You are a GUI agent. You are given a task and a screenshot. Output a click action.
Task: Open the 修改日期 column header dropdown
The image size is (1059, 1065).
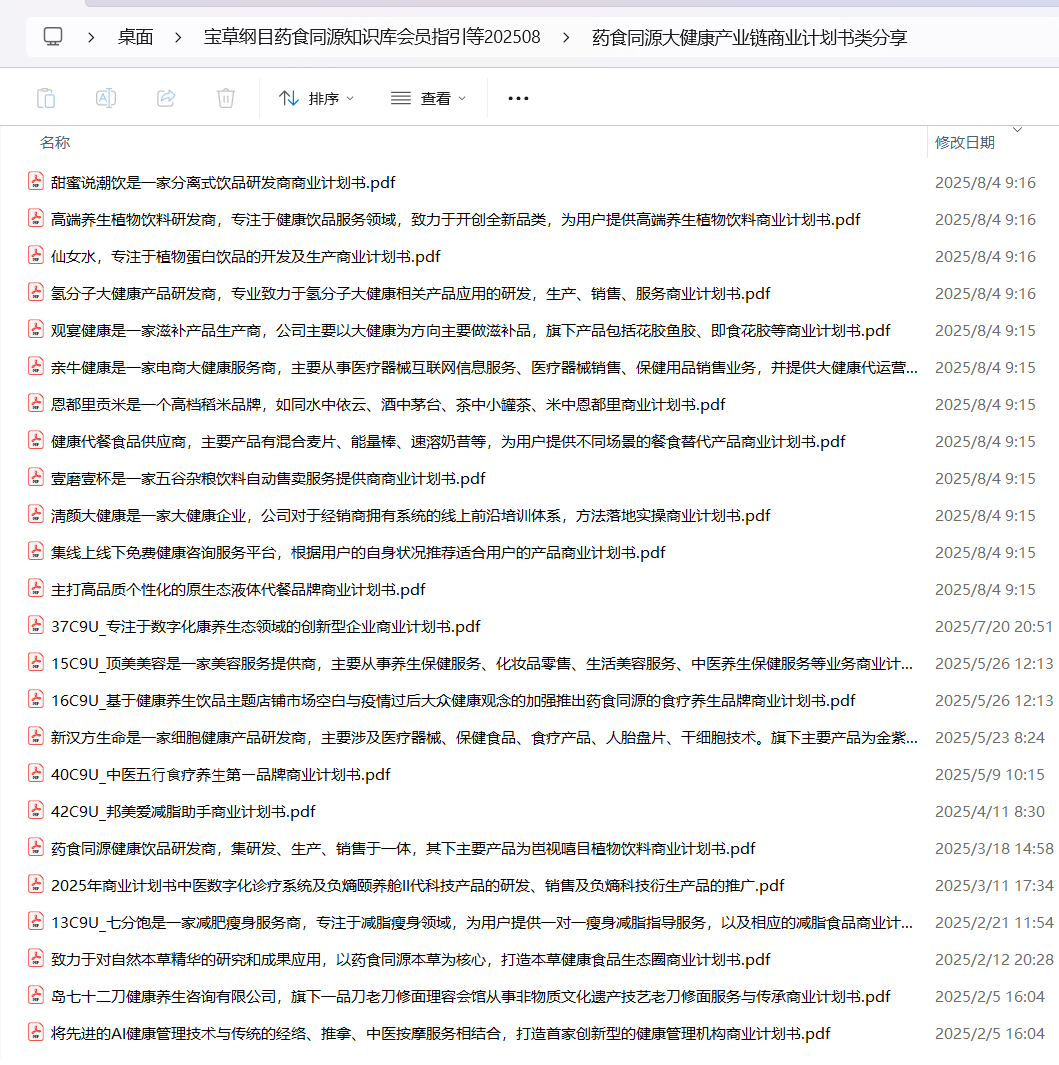coord(1017,129)
